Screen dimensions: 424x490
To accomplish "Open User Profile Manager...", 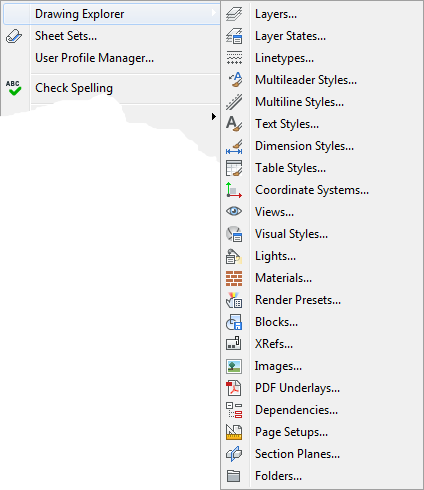I will coord(94,58).
